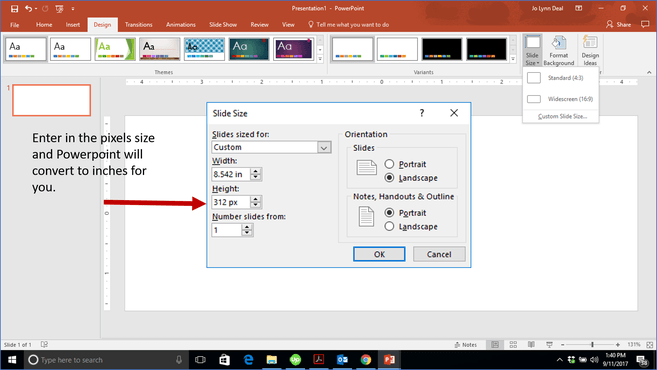Switch to the View tab
The image size is (657, 370).
pyautogui.click(x=288, y=25)
